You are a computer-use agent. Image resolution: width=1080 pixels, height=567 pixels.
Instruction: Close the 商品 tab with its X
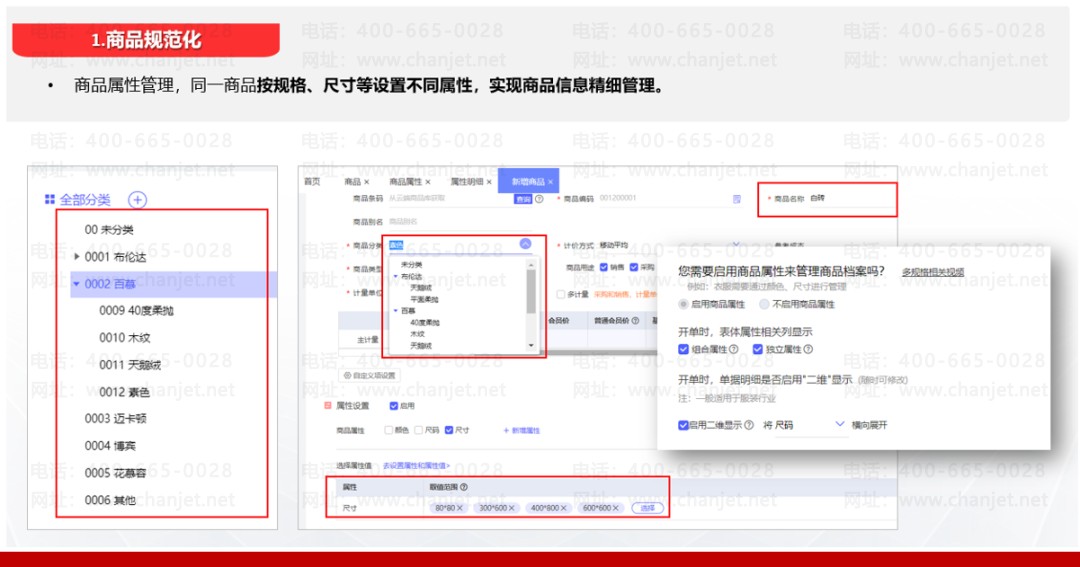pos(366,182)
